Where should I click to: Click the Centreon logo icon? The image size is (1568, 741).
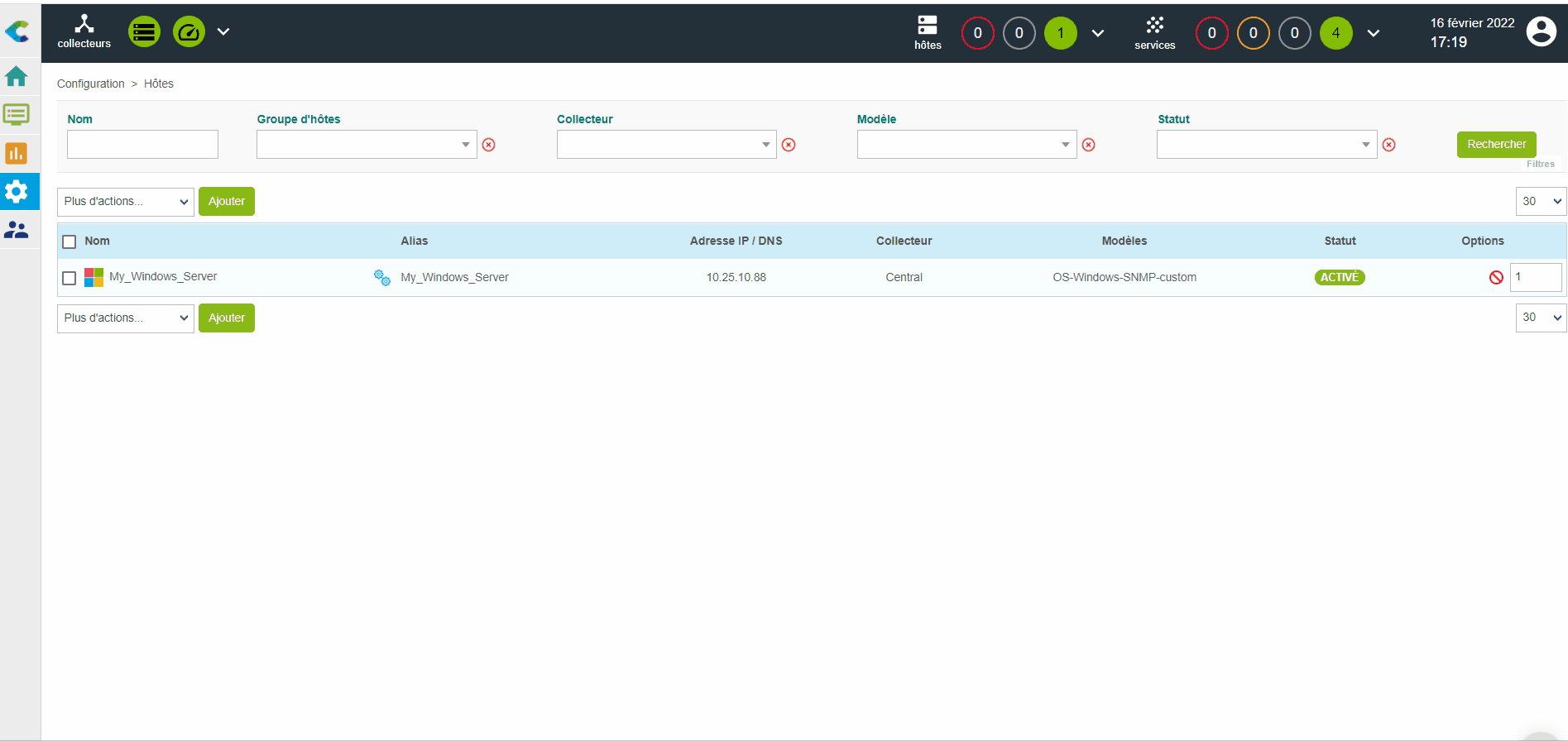pos(17,32)
